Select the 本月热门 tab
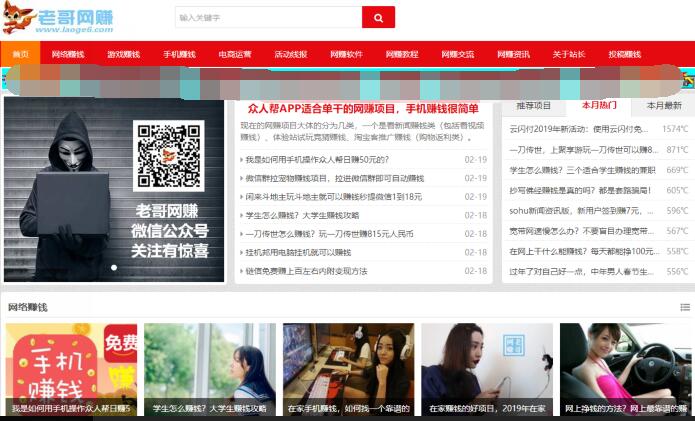 tap(599, 106)
